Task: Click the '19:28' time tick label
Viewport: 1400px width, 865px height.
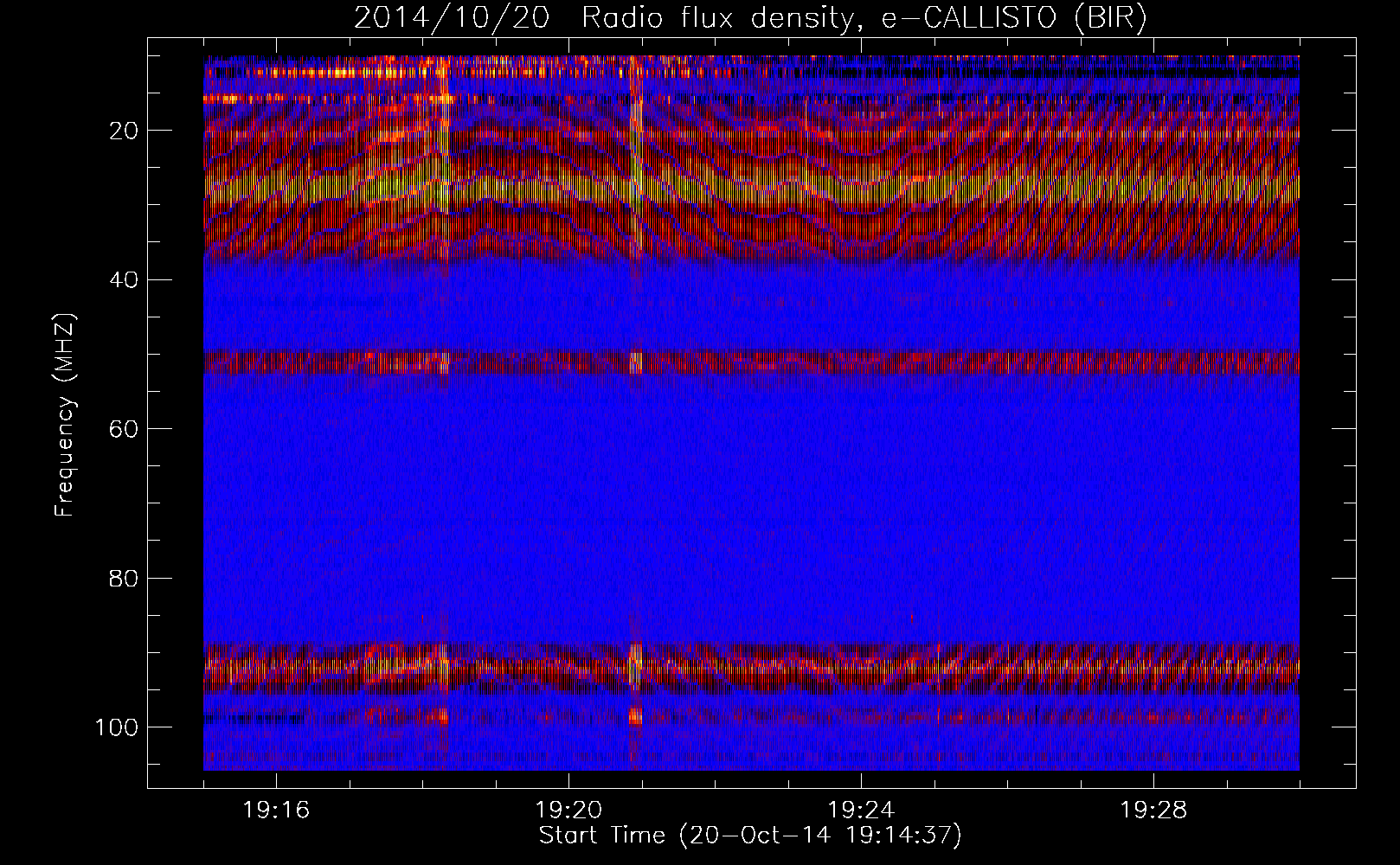Action: [1153, 811]
